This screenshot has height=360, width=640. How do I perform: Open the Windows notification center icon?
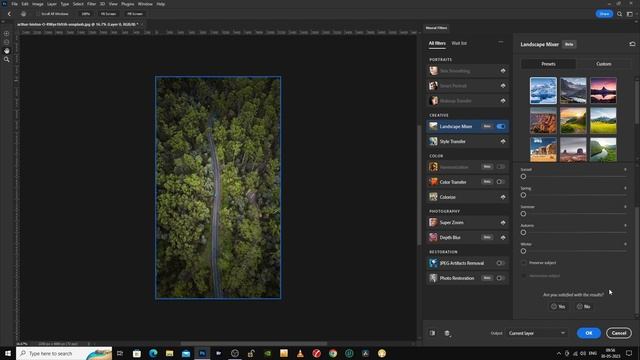click(629, 353)
